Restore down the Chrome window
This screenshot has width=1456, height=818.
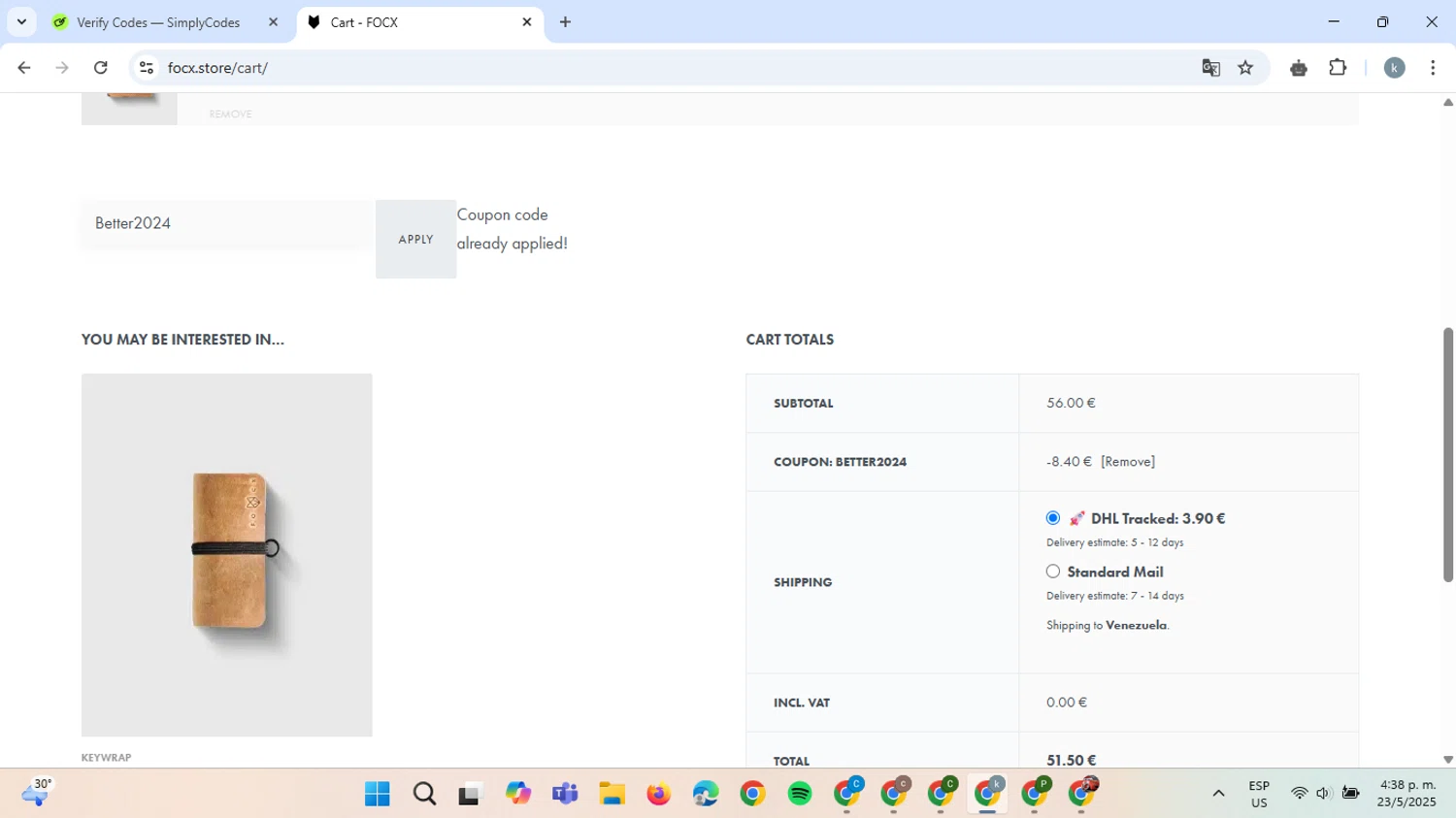point(1382,21)
